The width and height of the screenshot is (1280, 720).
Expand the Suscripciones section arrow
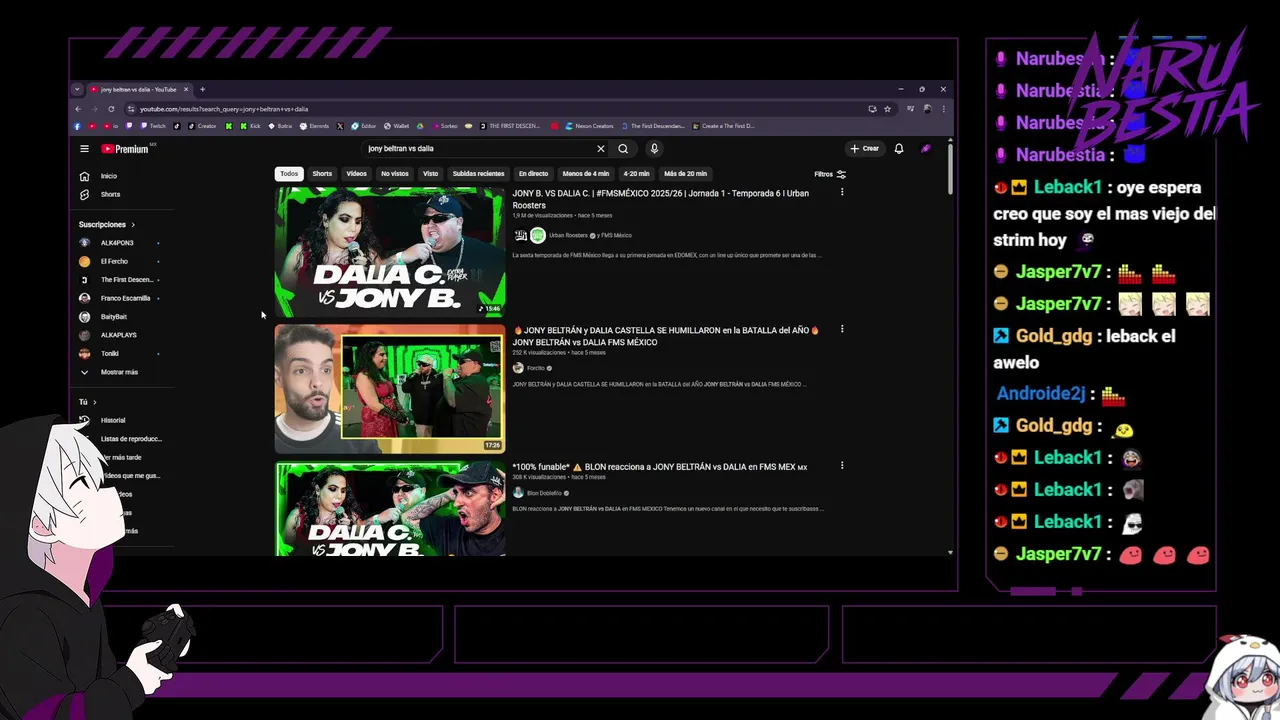click(132, 225)
